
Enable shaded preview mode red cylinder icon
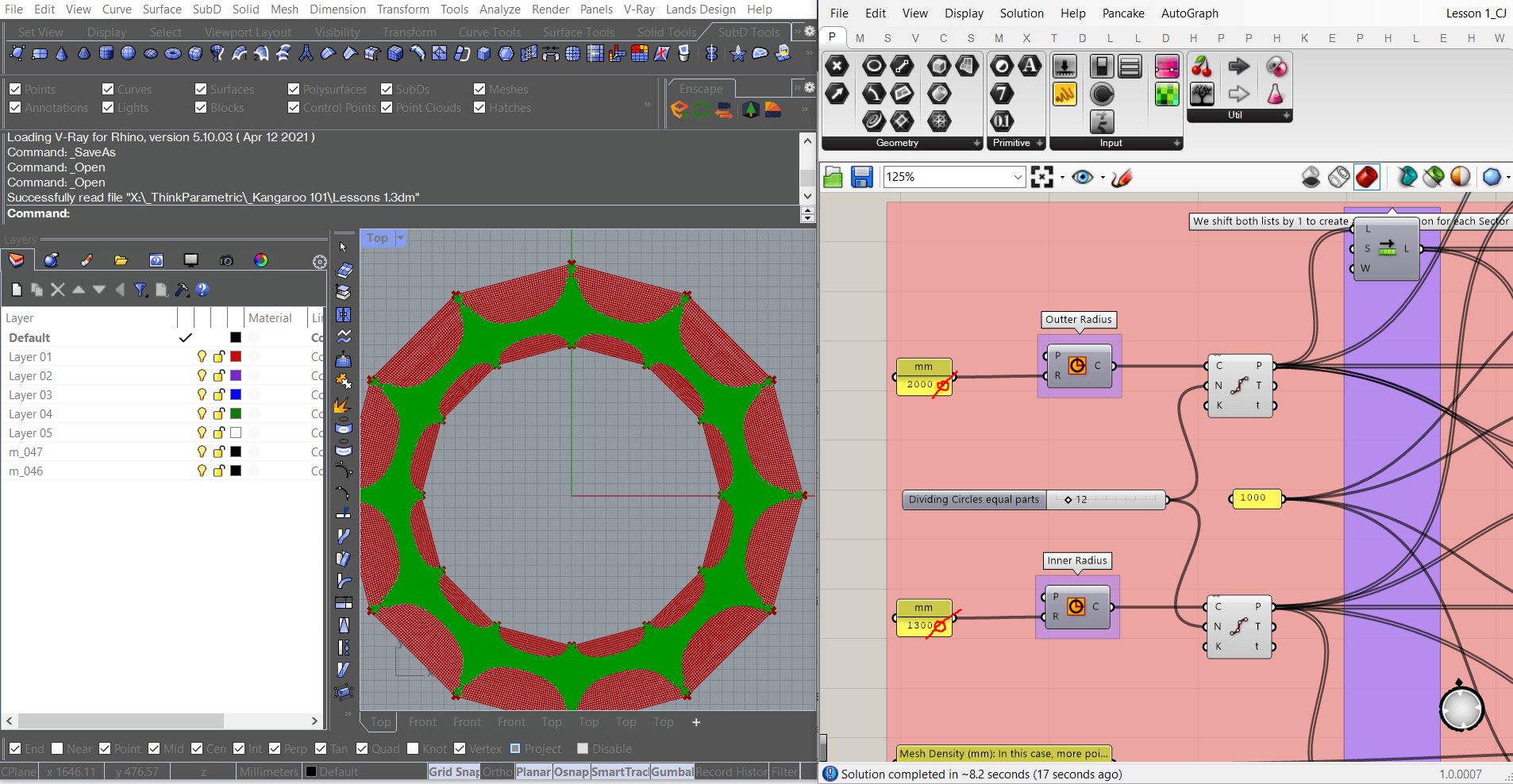tap(1367, 177)
